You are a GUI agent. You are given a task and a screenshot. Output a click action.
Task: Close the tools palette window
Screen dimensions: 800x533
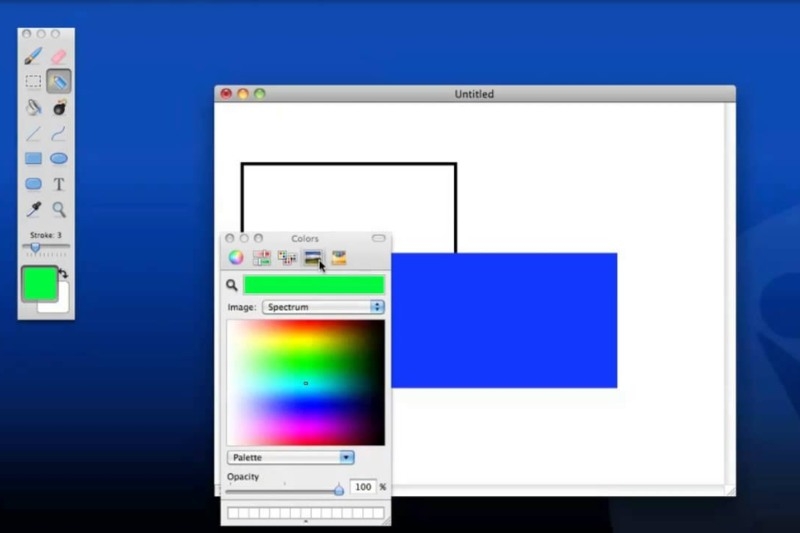pyautogui.click(x=27, y=34)
